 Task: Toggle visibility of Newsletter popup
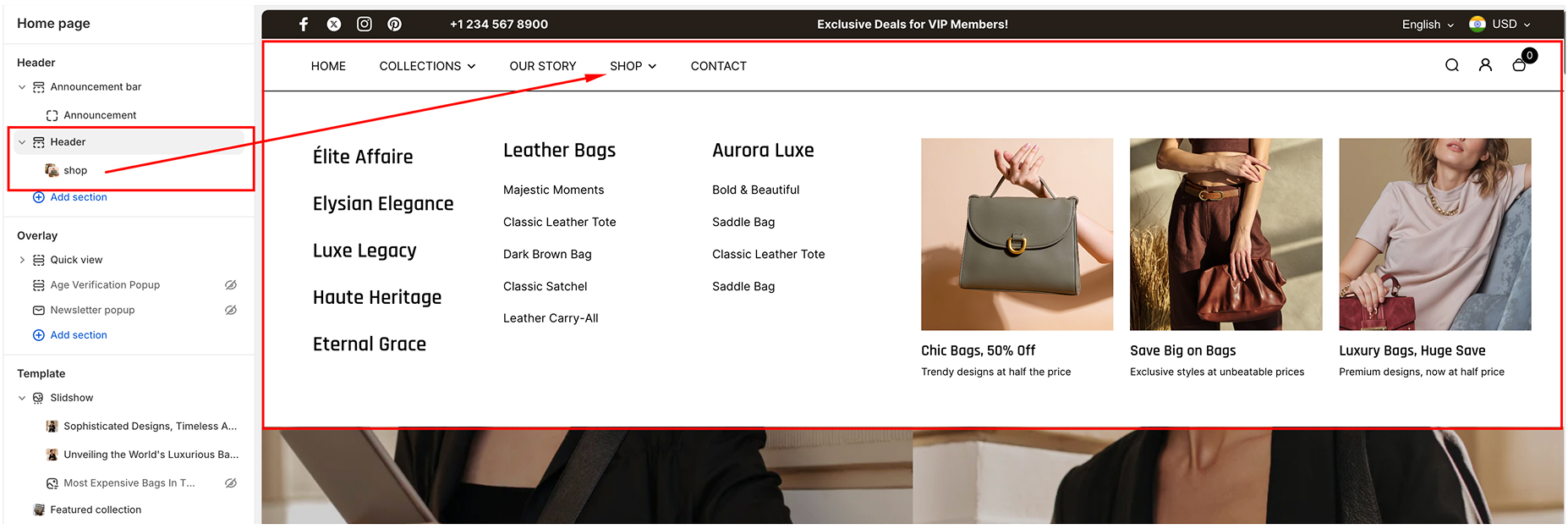point(231,310)
